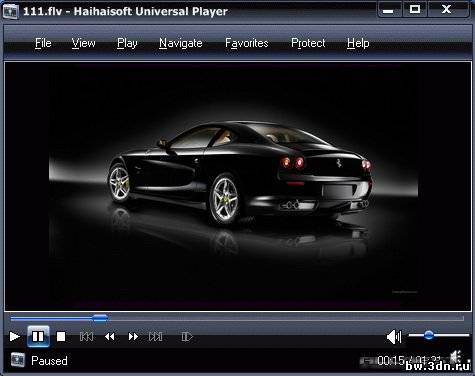
Task: Open the Help menu
Action: point(358,43)
